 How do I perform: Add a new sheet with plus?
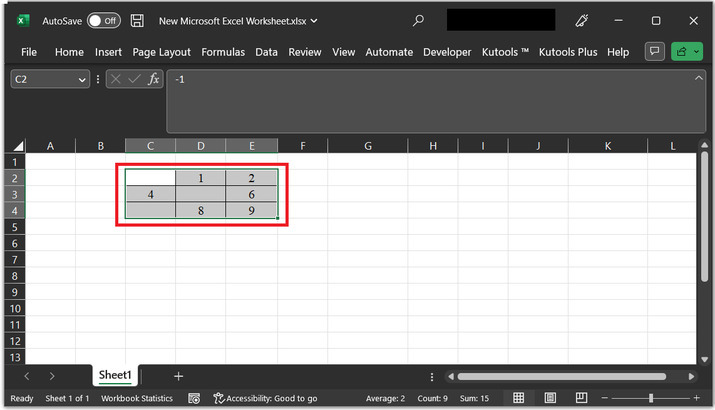179,376
